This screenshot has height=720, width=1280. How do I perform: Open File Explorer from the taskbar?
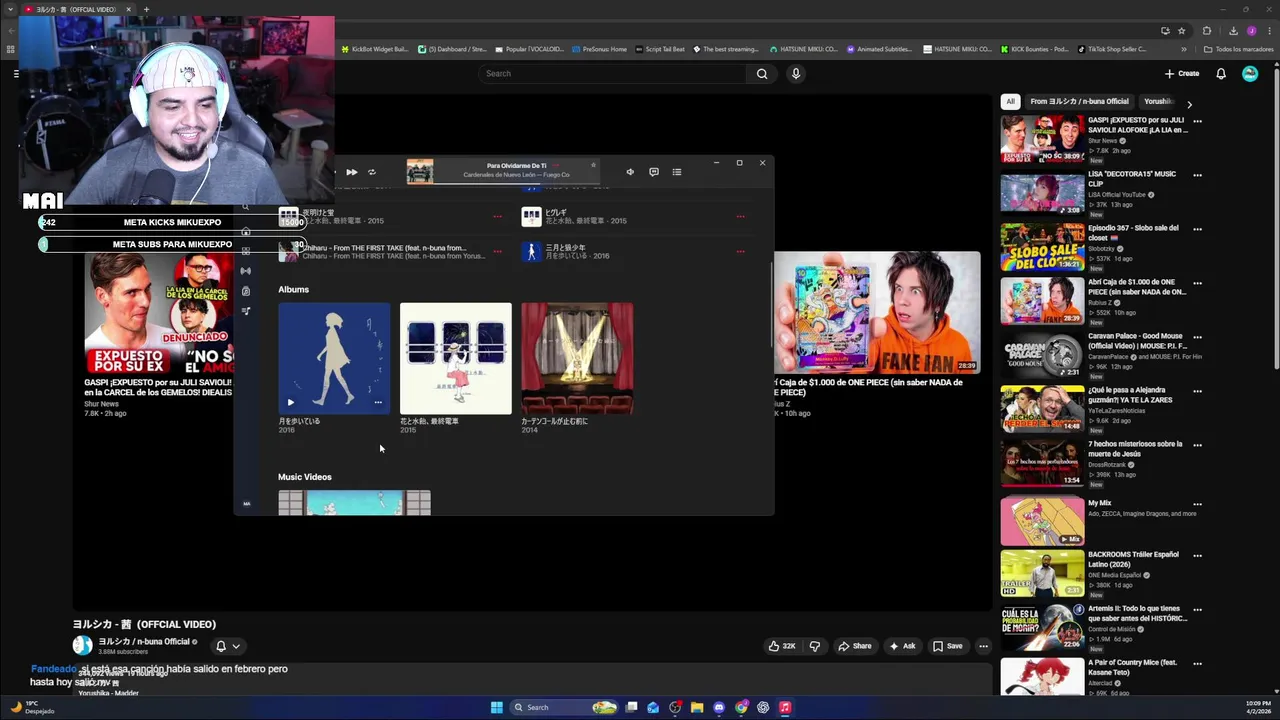(x=697, y=707)
